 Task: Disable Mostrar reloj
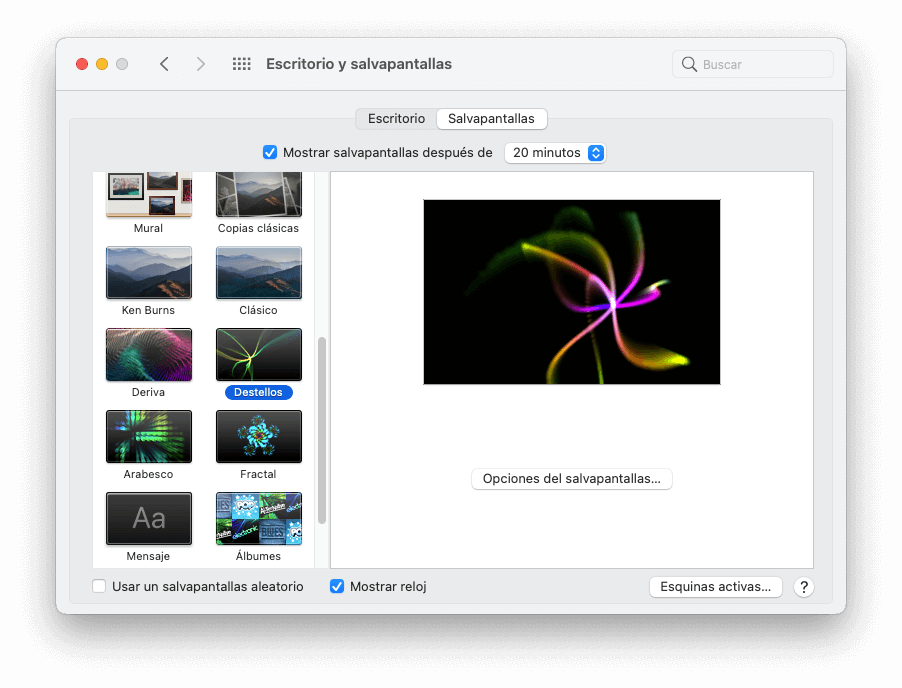pyautogui.click(x=337, y=587)
